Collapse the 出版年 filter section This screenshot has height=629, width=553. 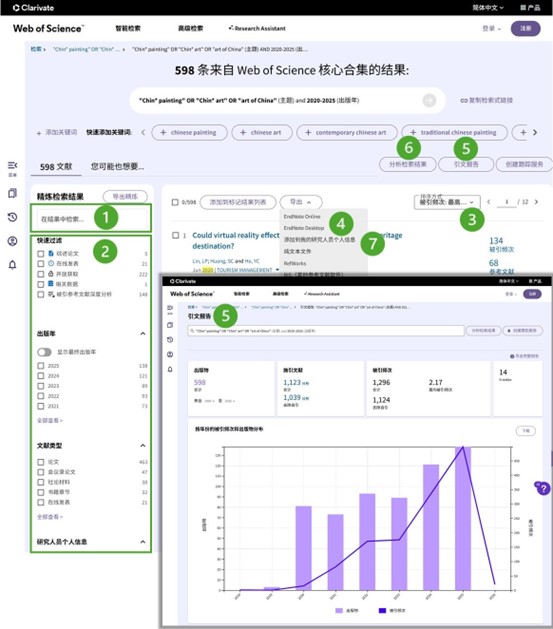pyautogui.click(x=143, y=333)
